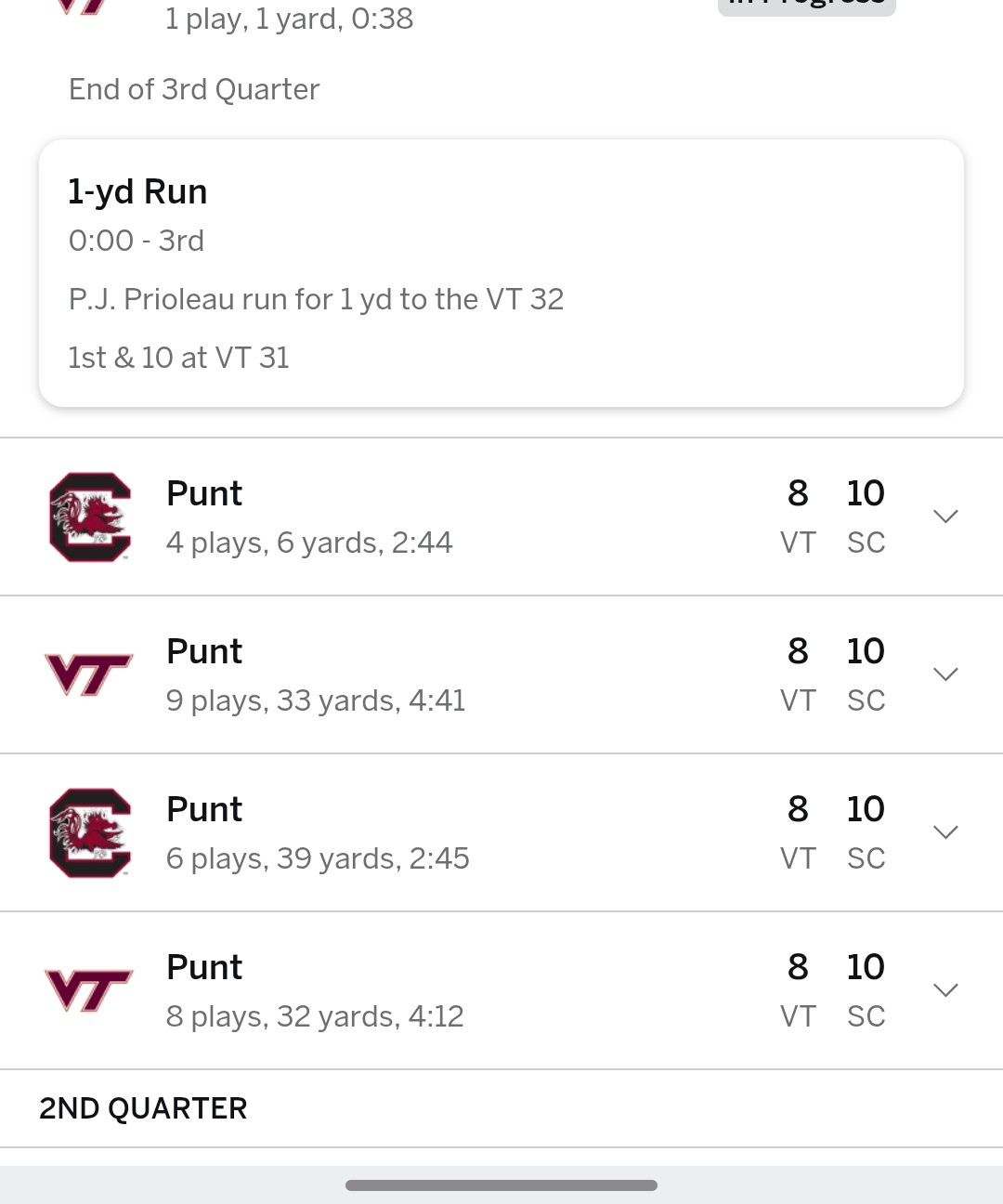Viewport: 1003px width, 1204px height.
Task: Tap the score on the 4:12 punt drive
Action: coord(832,990)
